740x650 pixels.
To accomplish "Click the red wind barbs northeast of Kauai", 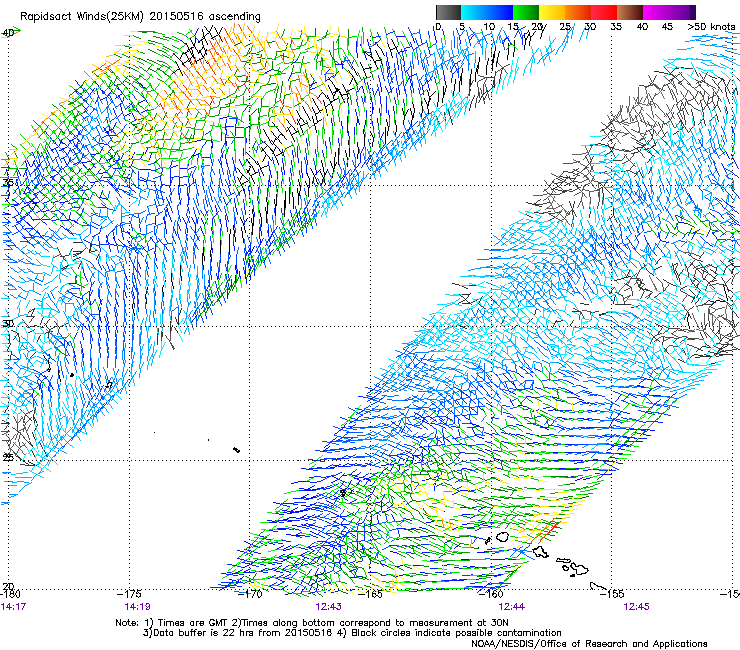I will pyautogui.click(x=547, y=532).
